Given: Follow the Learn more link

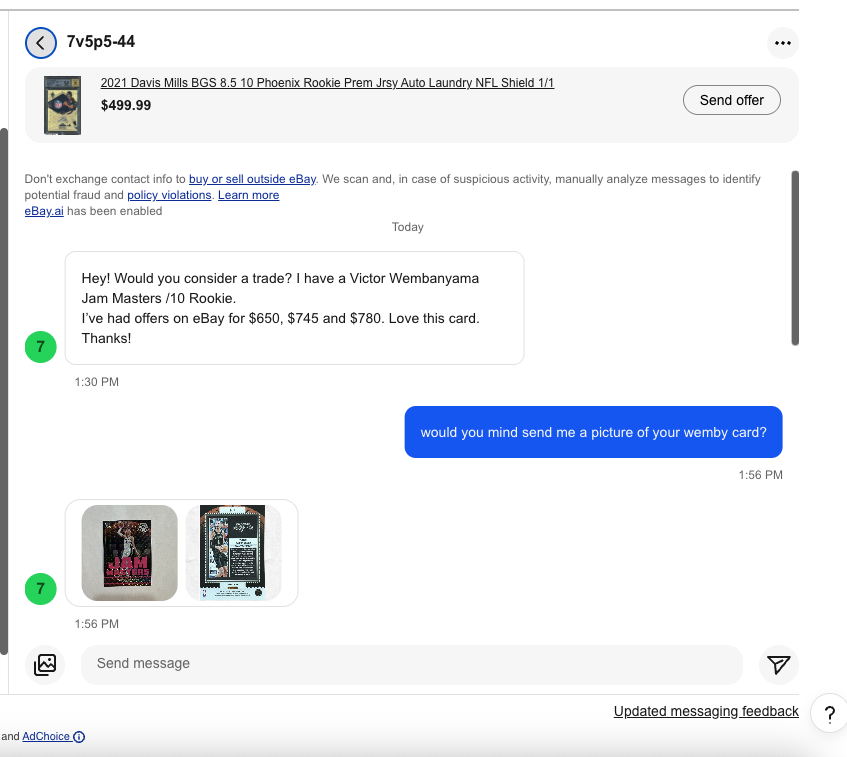Looking at the screenshot, I should coord(248,195).
